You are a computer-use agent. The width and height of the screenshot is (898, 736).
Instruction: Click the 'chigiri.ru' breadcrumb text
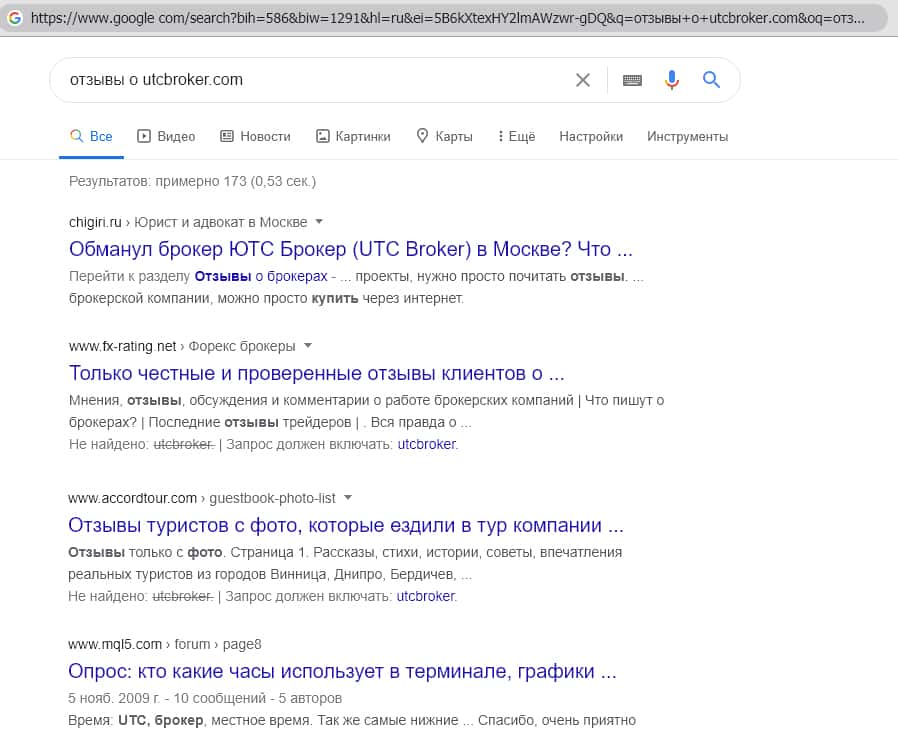point(95,222)
